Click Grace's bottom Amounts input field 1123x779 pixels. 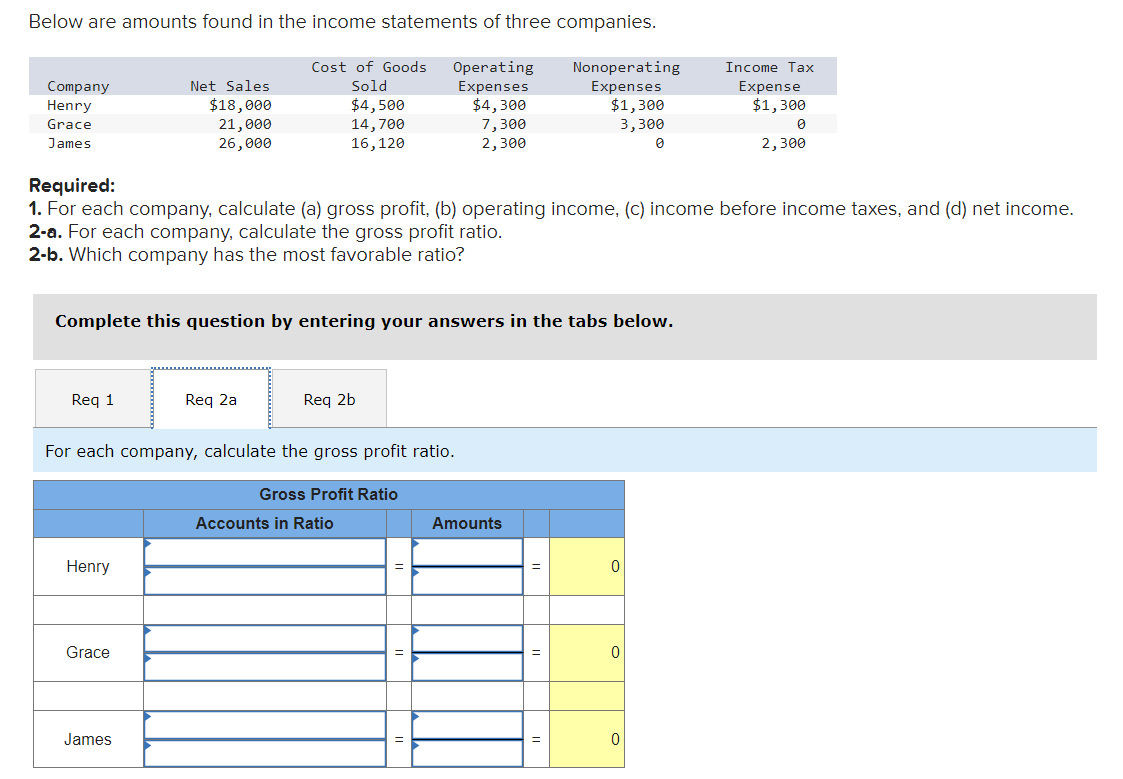[467, 667]
